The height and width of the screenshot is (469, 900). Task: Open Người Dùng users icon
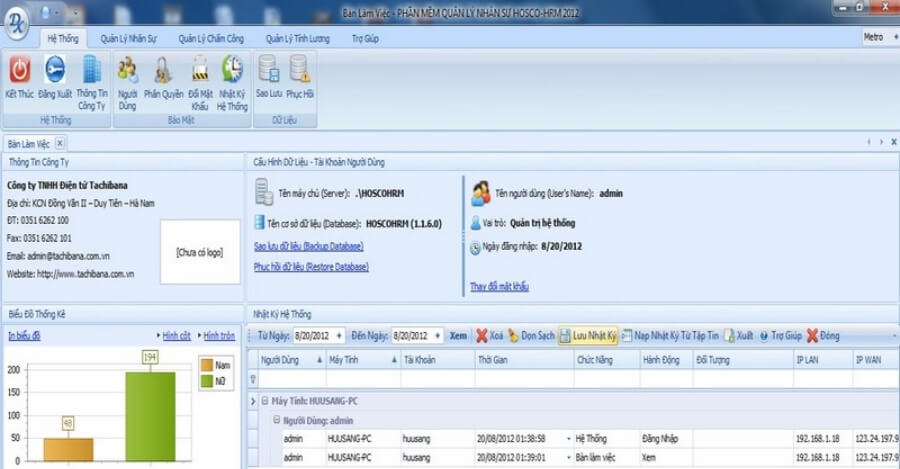[x=127, y=69]
